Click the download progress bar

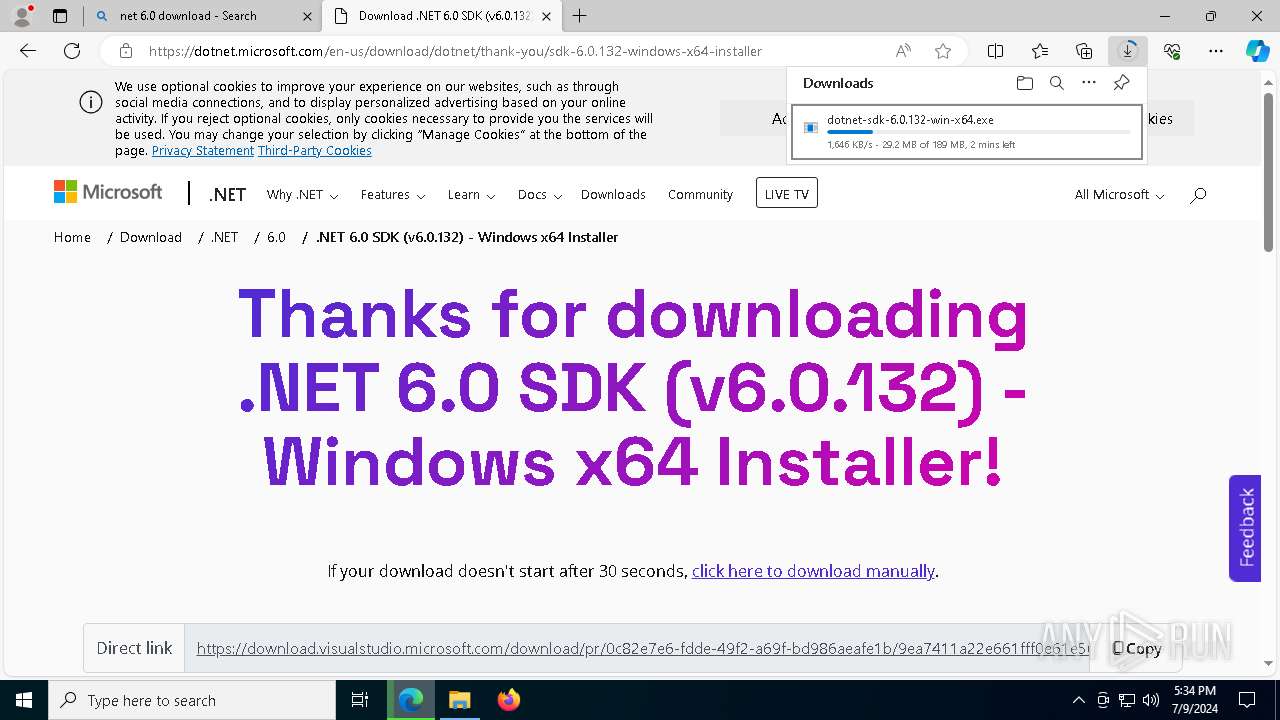tap(978, 132)
